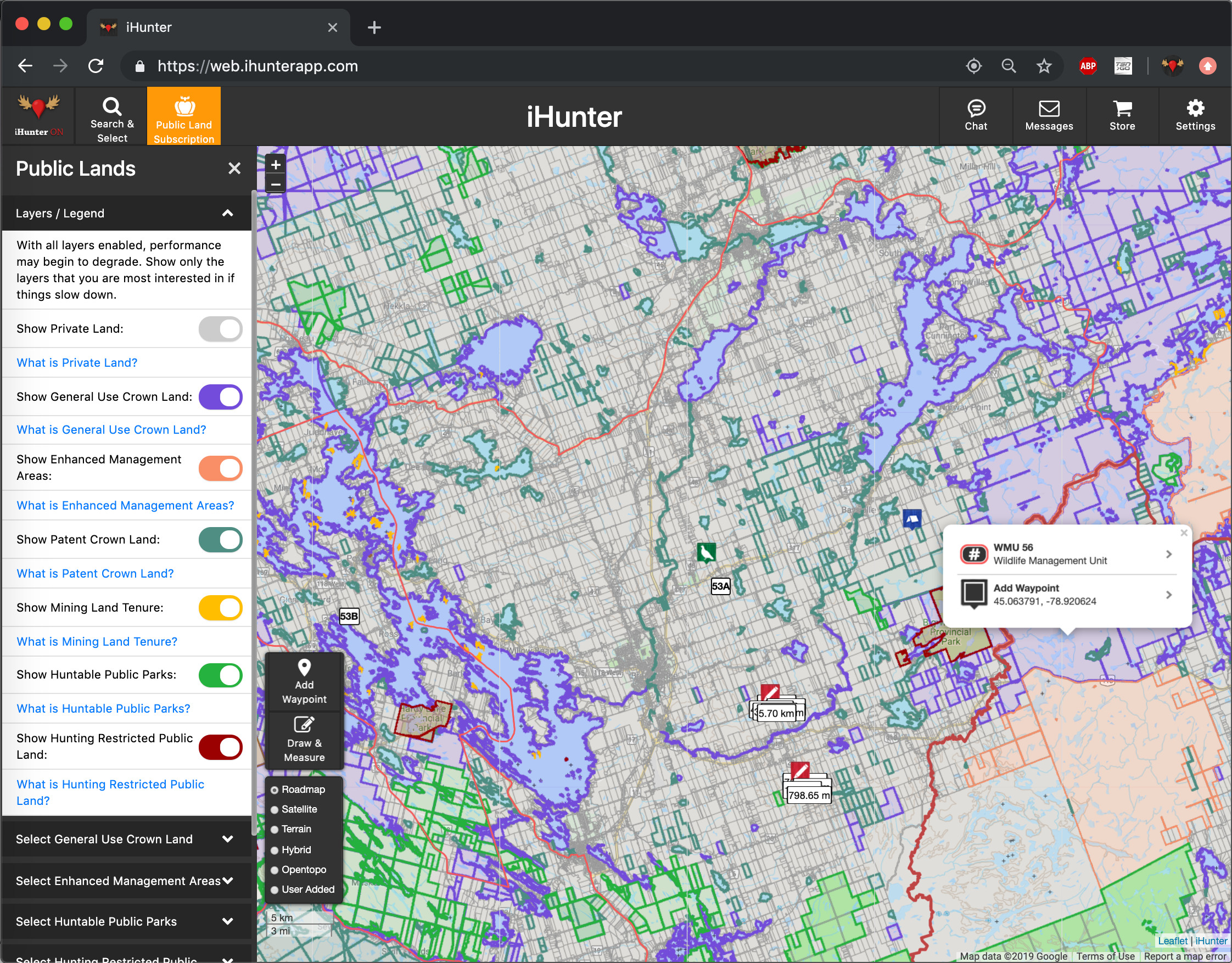The image size is (1232, 963).
Task: Open What is Huntable Public Parks? link
Action: (103, 709)
